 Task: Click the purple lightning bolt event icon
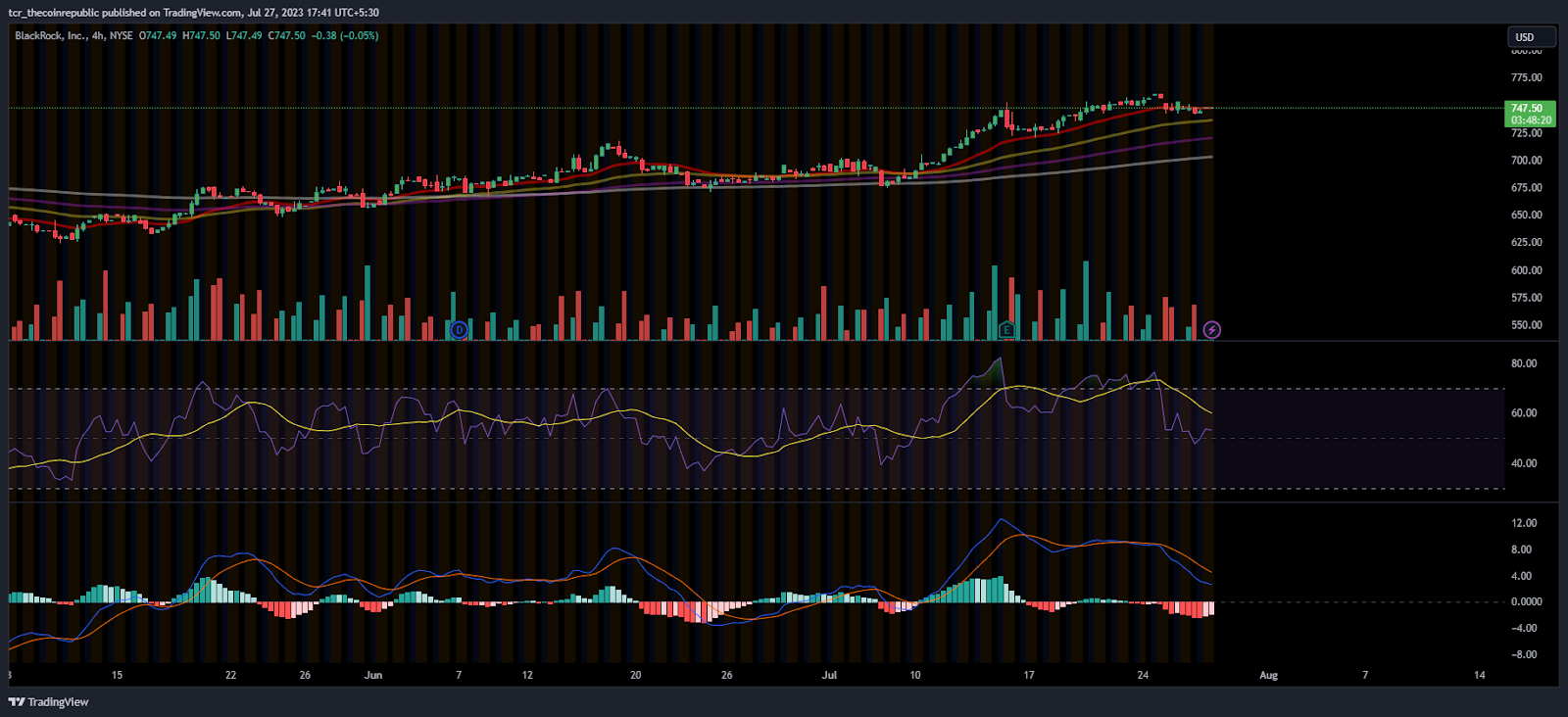coord(1211,330)
